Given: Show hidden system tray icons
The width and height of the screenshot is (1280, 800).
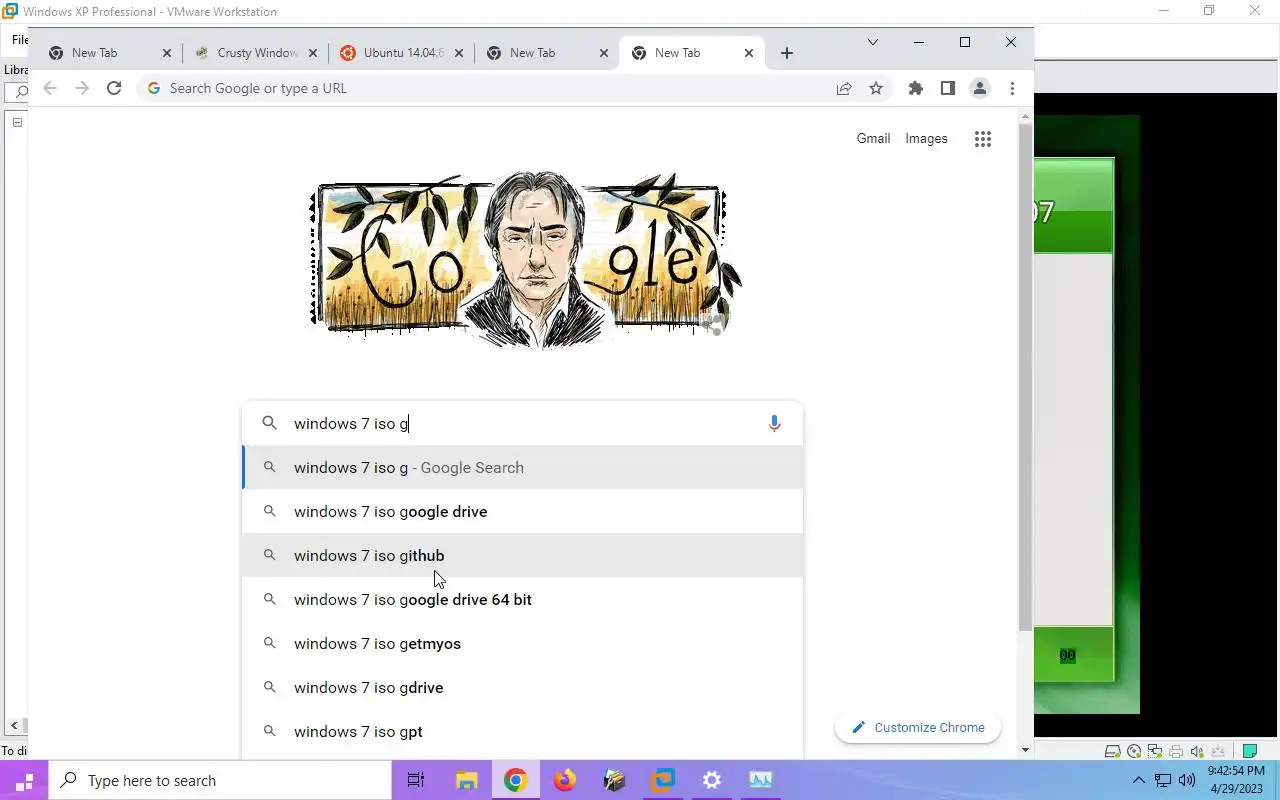Looking at the screenshot, I should tap(1138, 781).
